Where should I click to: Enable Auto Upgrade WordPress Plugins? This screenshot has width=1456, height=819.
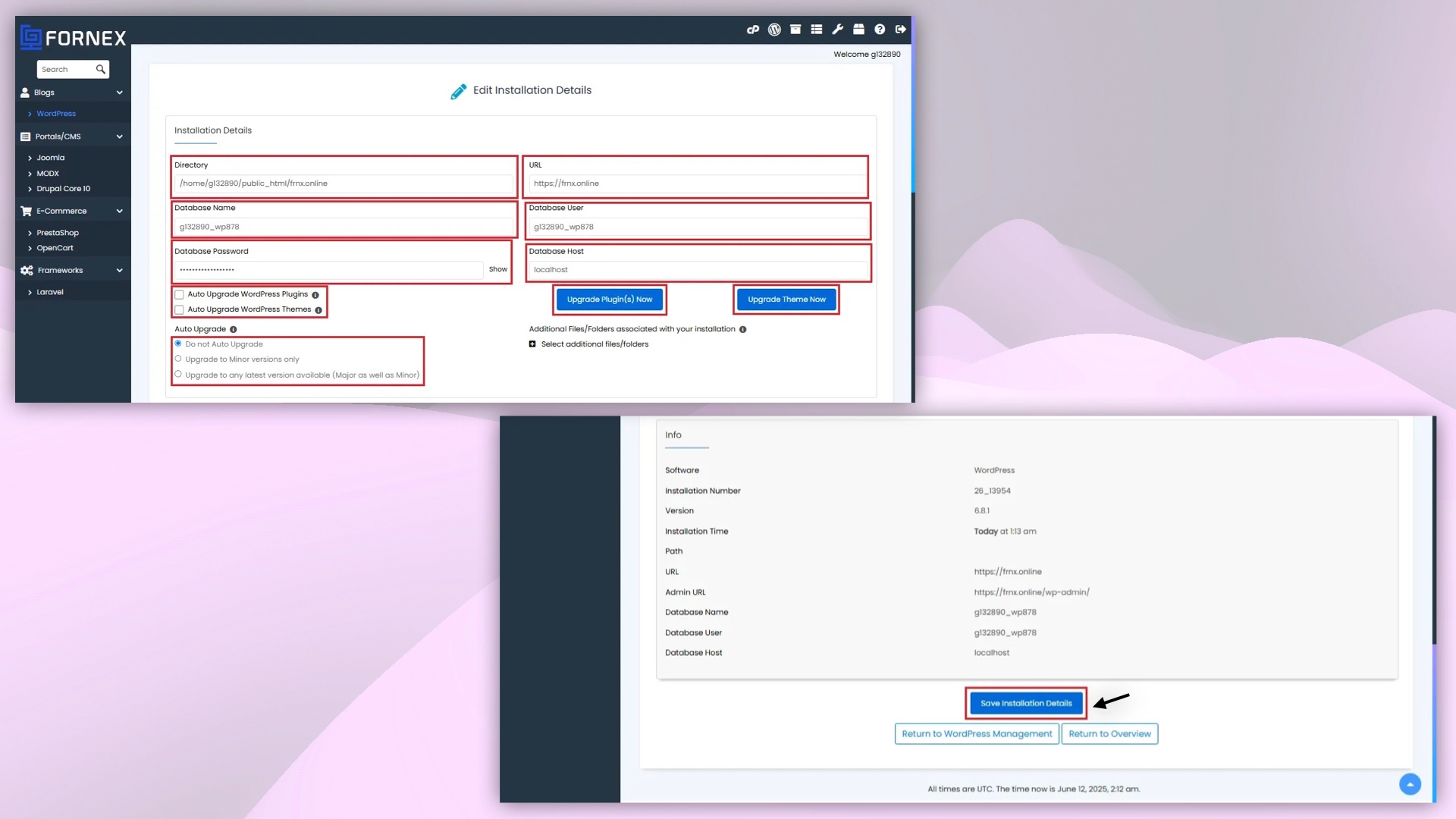pyautogui.click(x=179, y=294)
